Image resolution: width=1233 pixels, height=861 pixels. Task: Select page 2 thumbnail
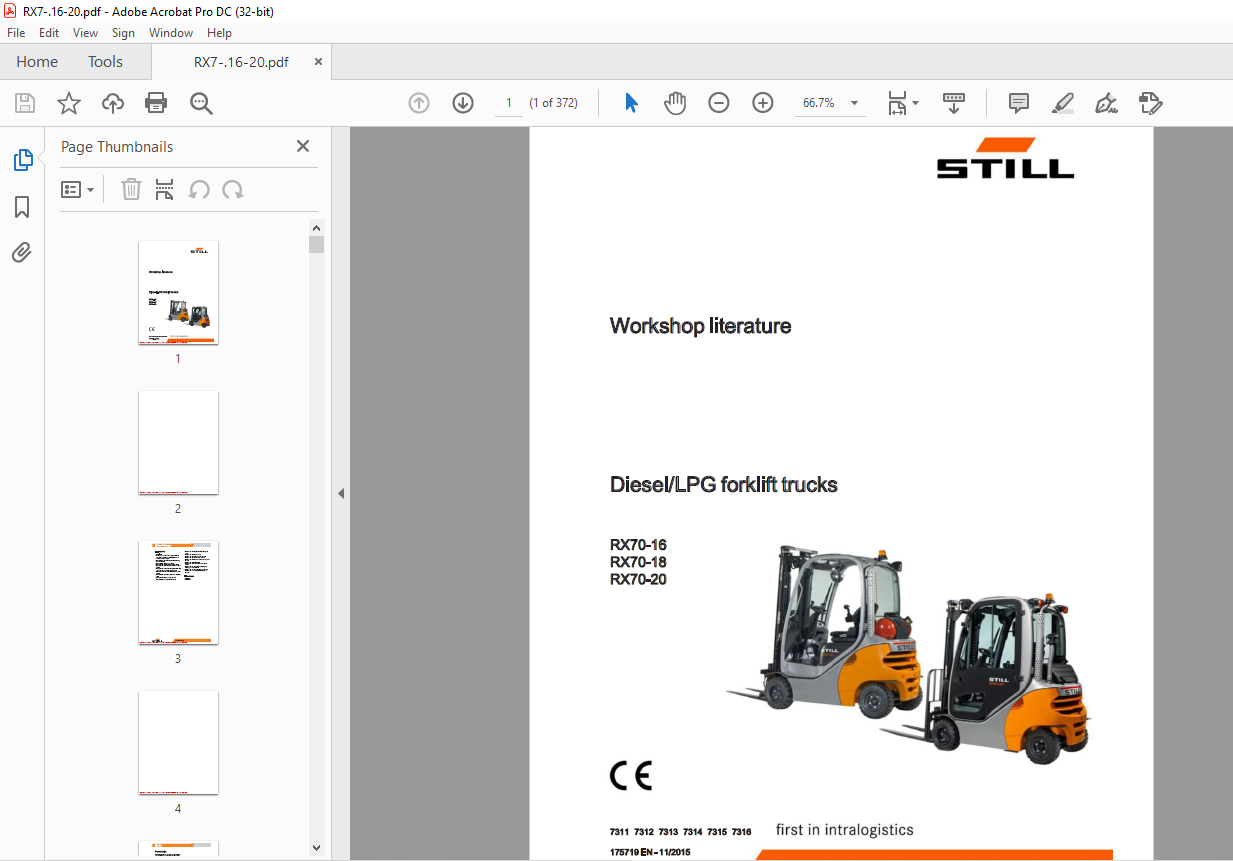pyautogui.click(x=178, y=443)
